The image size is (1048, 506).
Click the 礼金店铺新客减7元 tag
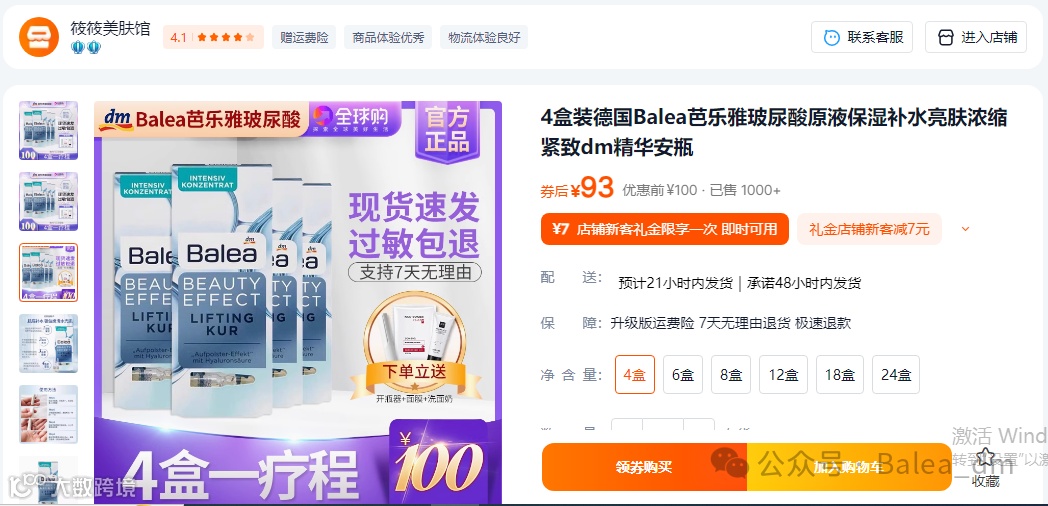pos(869,229)
